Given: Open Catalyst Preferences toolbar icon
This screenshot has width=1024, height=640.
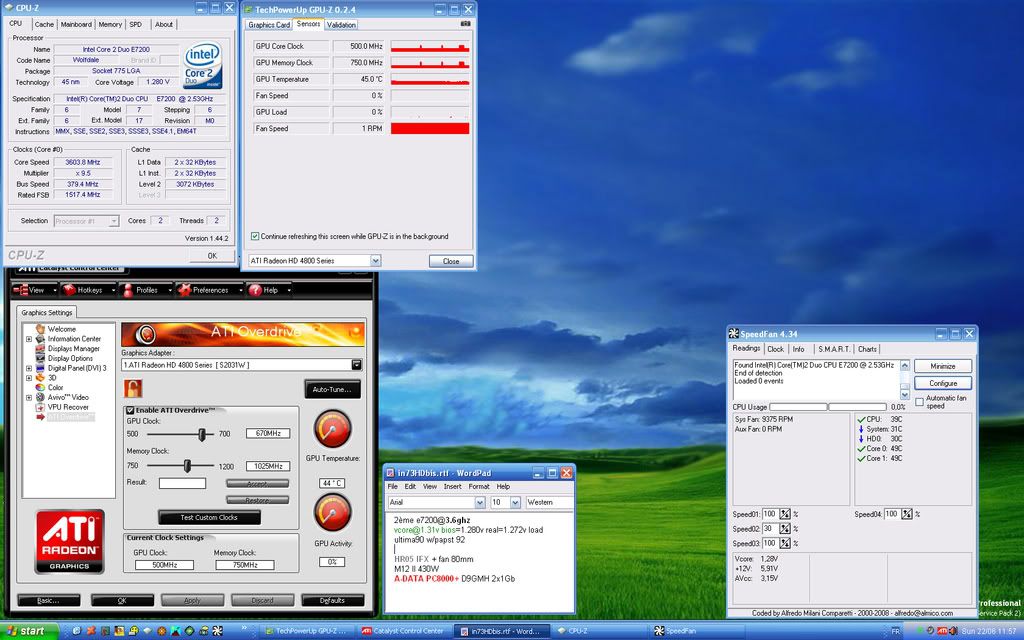Looking at the screenshot, I should [x=183, y=290].
